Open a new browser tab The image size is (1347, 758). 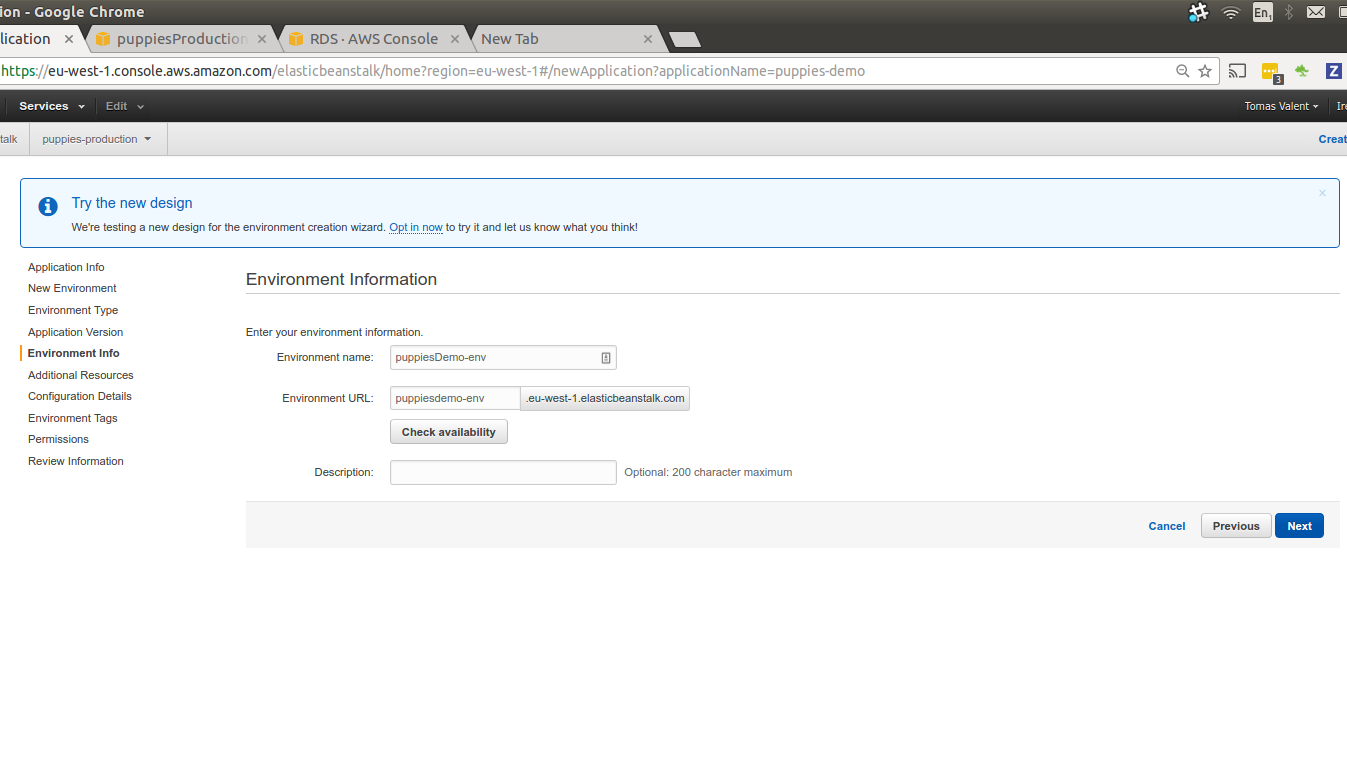(685, 39)
